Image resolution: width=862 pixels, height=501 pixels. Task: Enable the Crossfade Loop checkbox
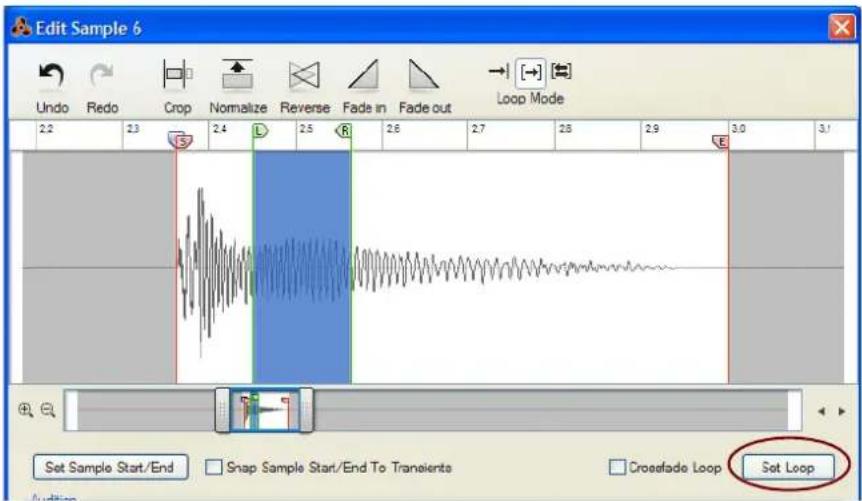tap(617, 467)
